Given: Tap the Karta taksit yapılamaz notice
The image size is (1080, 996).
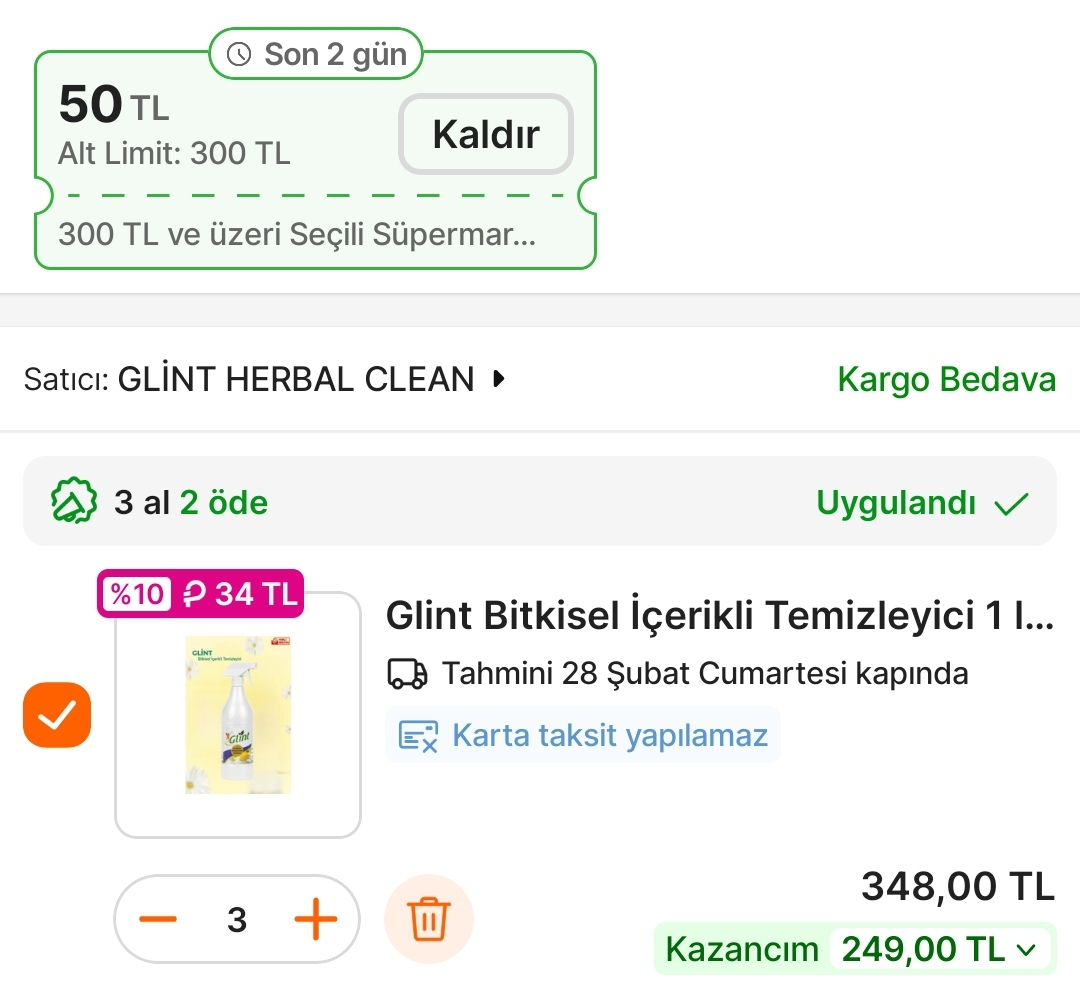Looking at the screenshot, I should pos(609,736).
